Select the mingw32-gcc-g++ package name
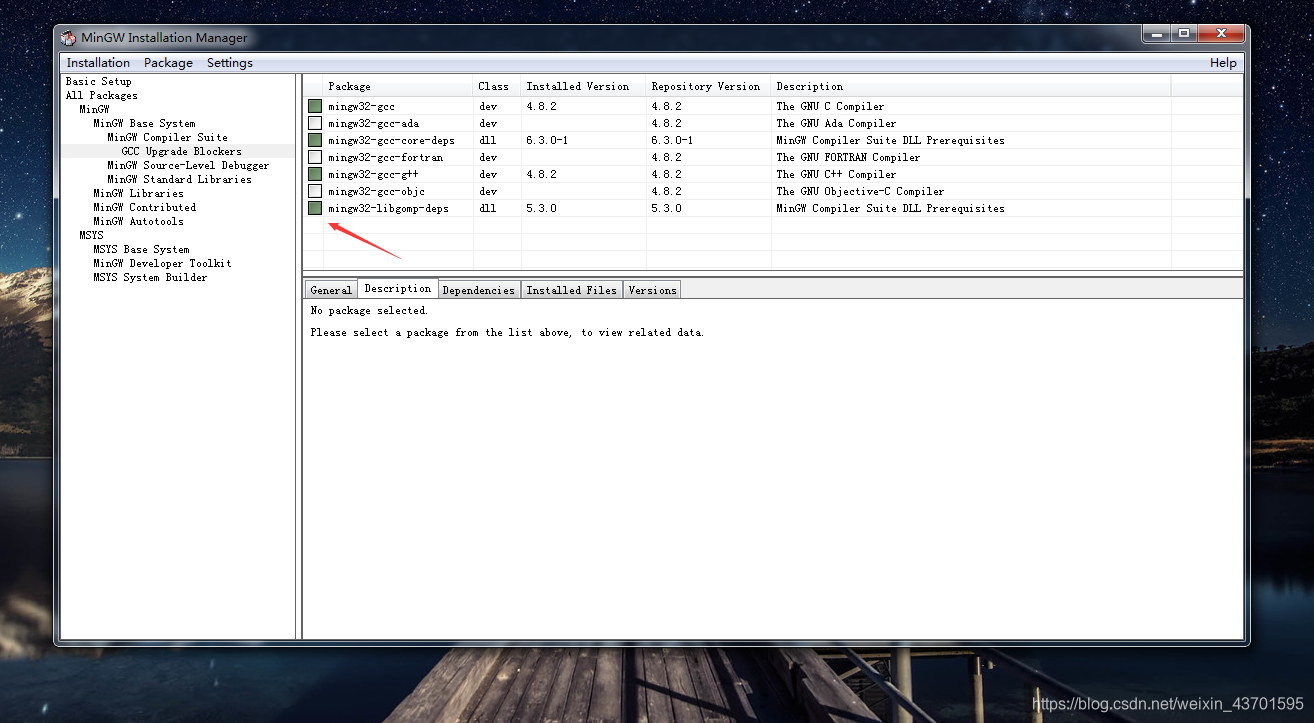1314x723 pixels. [373, 174]
